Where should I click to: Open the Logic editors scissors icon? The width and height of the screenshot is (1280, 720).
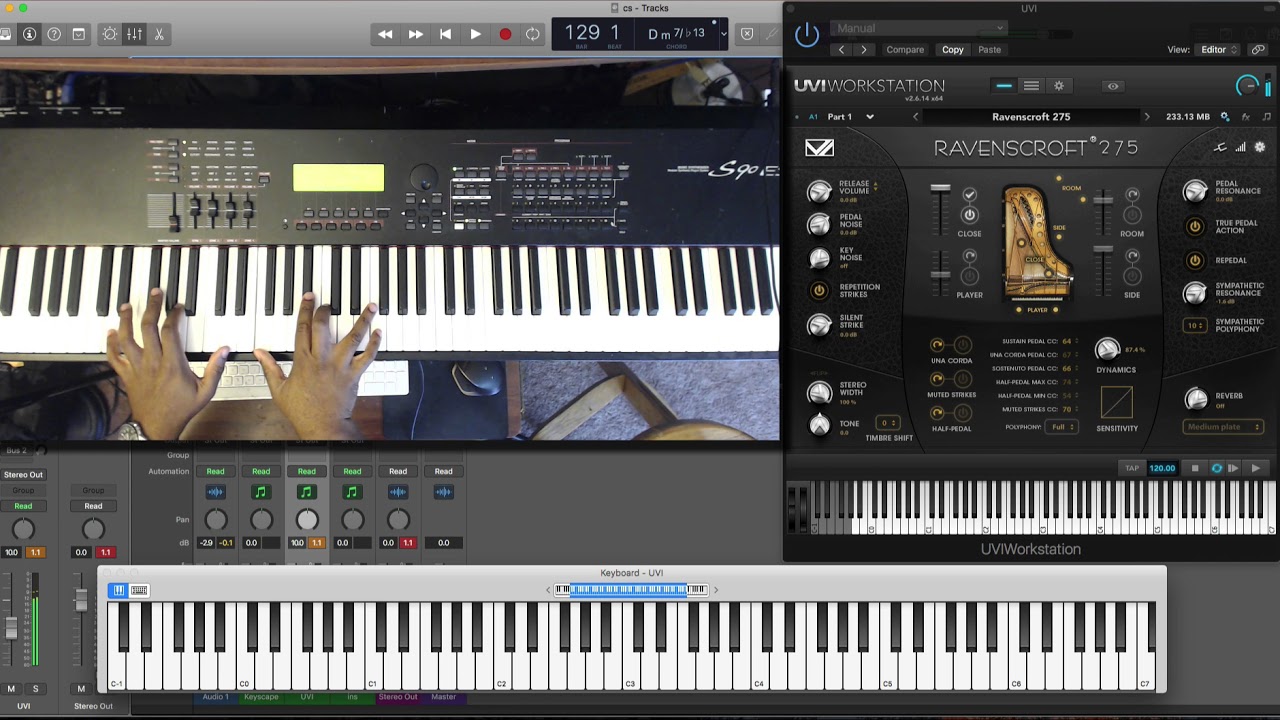[159, 34]
